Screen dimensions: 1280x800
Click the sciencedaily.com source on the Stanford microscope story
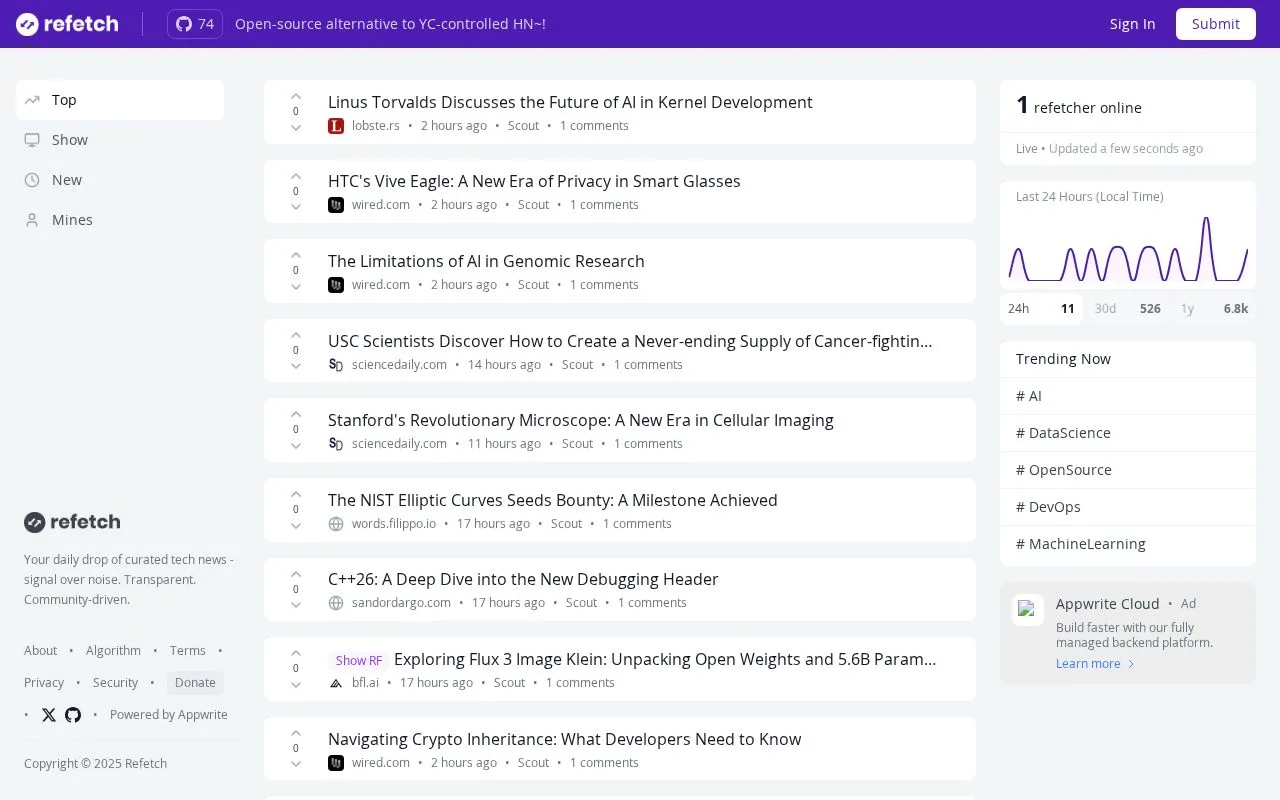399,444
